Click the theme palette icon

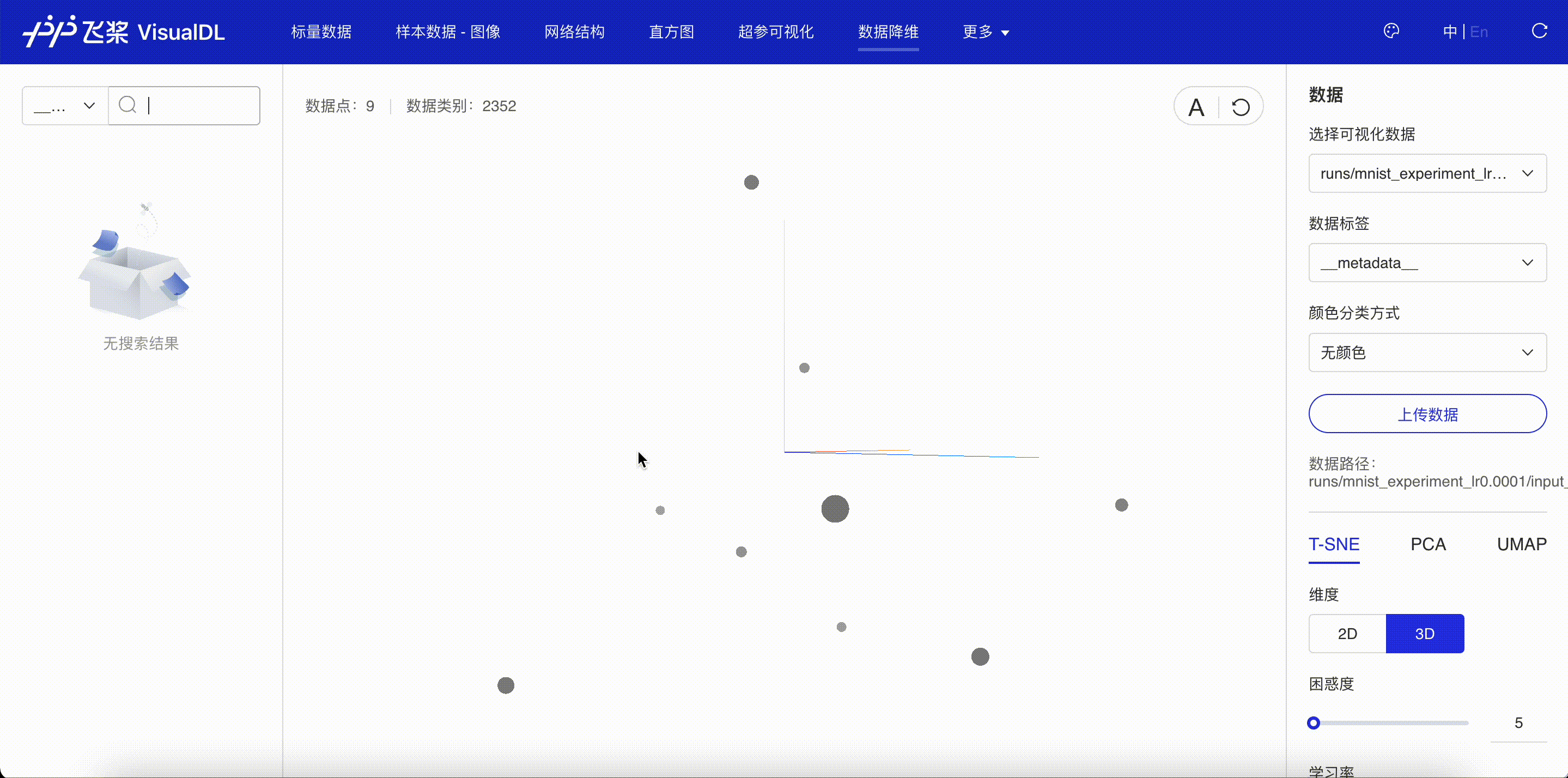click(x=1391, y=31)
